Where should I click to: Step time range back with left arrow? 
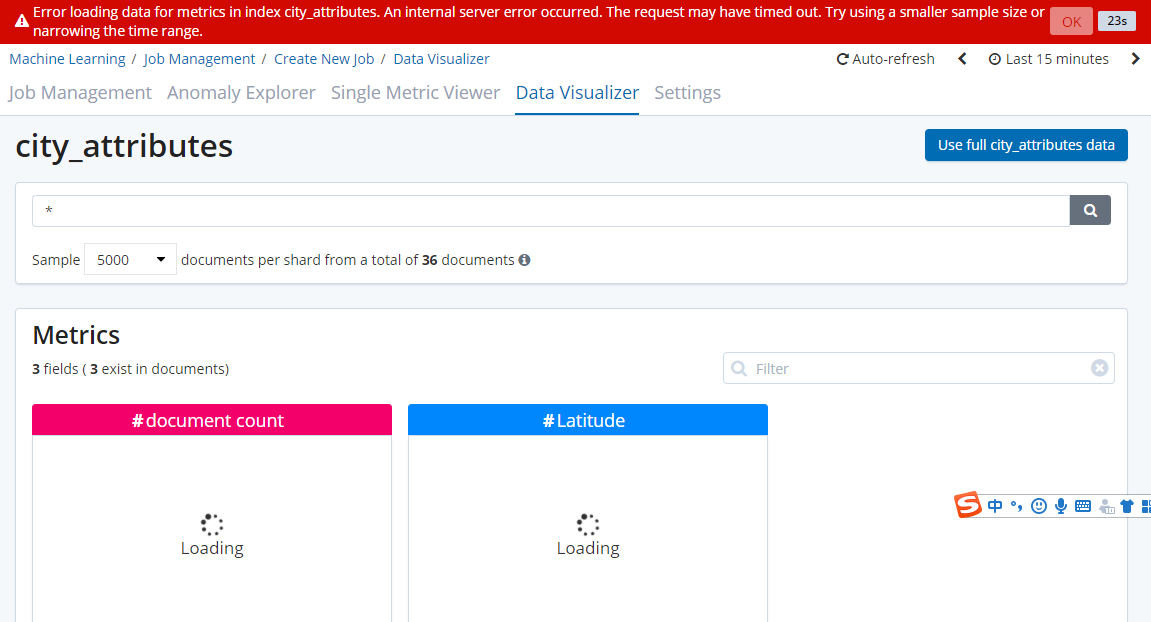tap(962, 59)
